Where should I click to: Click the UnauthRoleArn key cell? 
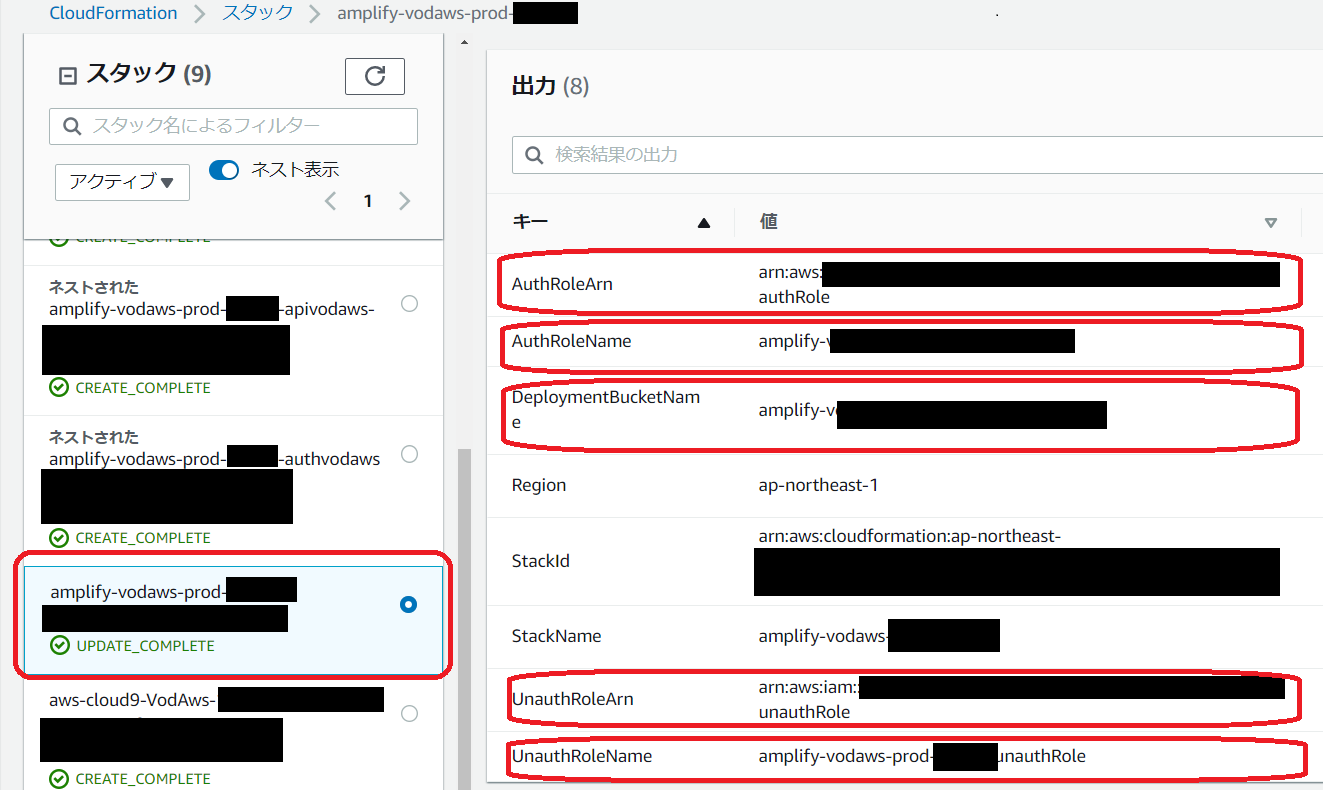tap(573, 699)
